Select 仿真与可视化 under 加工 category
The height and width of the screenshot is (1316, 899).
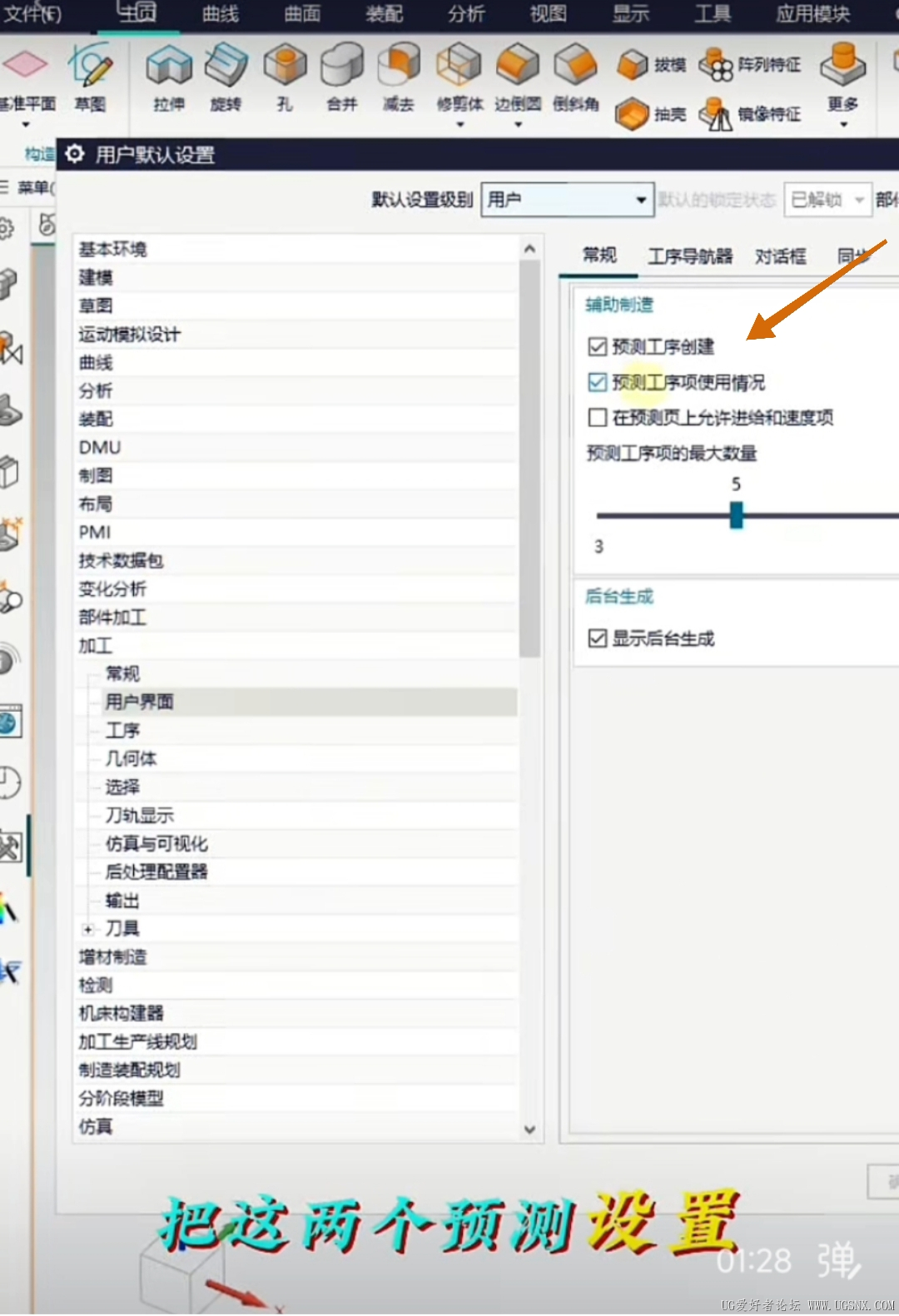coord(310,843)
